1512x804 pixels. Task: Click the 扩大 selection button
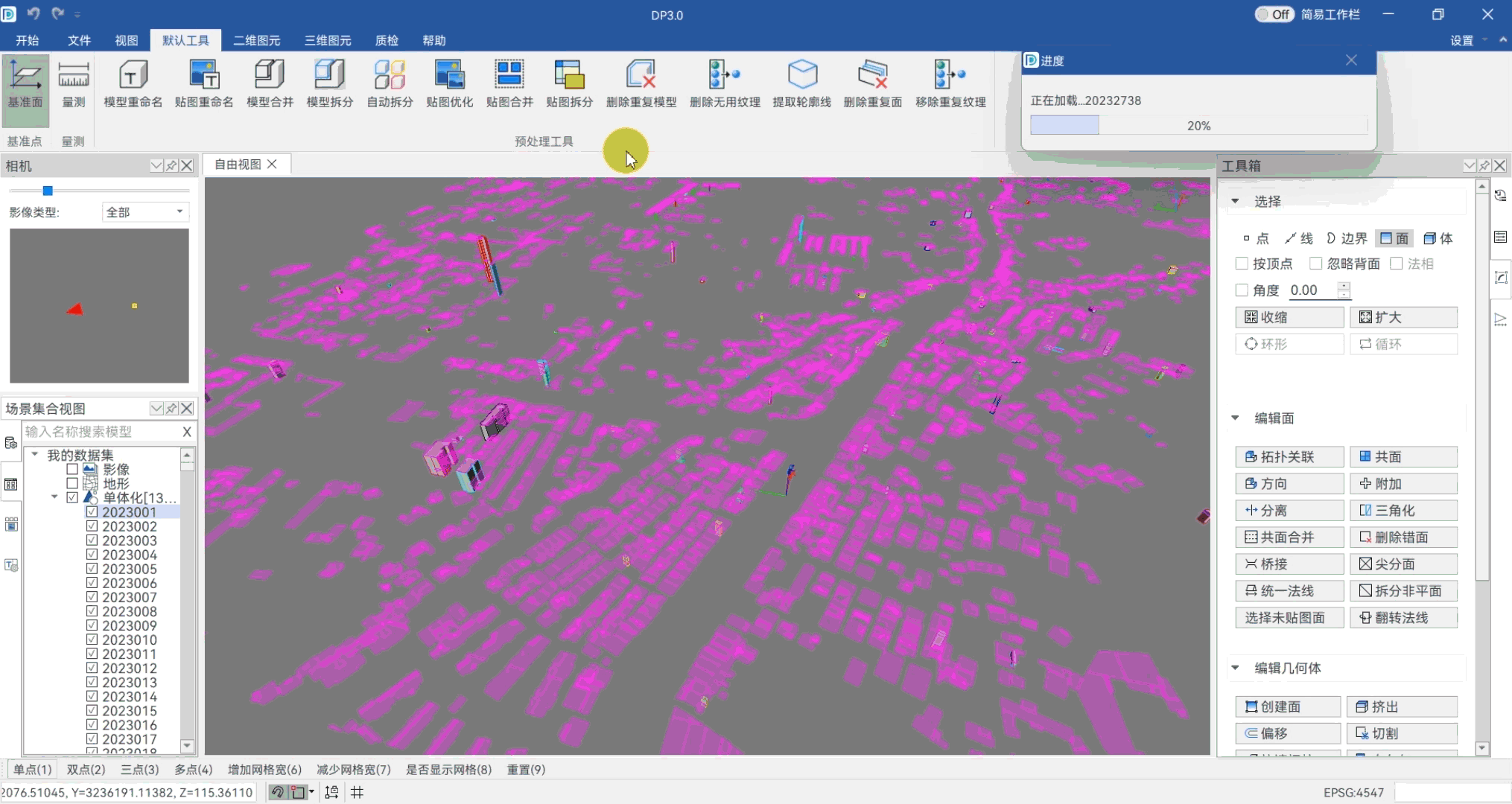pyautogui.click(x=1403, y=317)
